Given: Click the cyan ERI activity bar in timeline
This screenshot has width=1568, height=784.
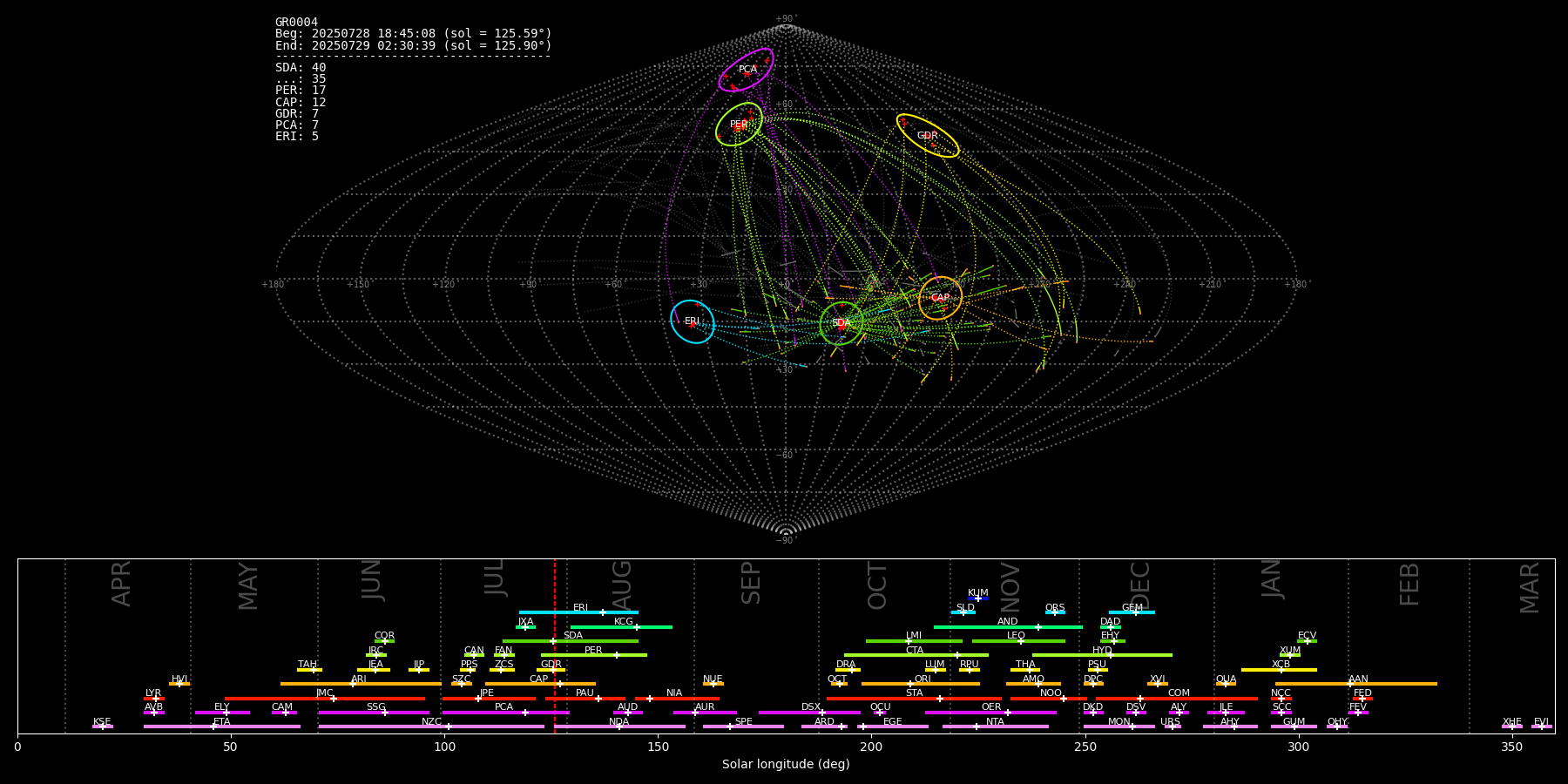Looking at the screenshot, I should [578, 612].
